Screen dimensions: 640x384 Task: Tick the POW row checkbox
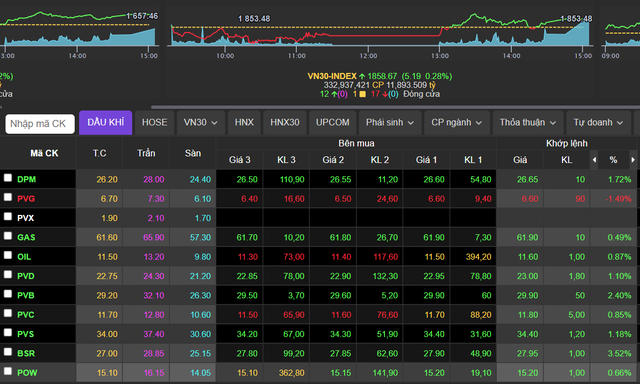click(x=8, y=371)
